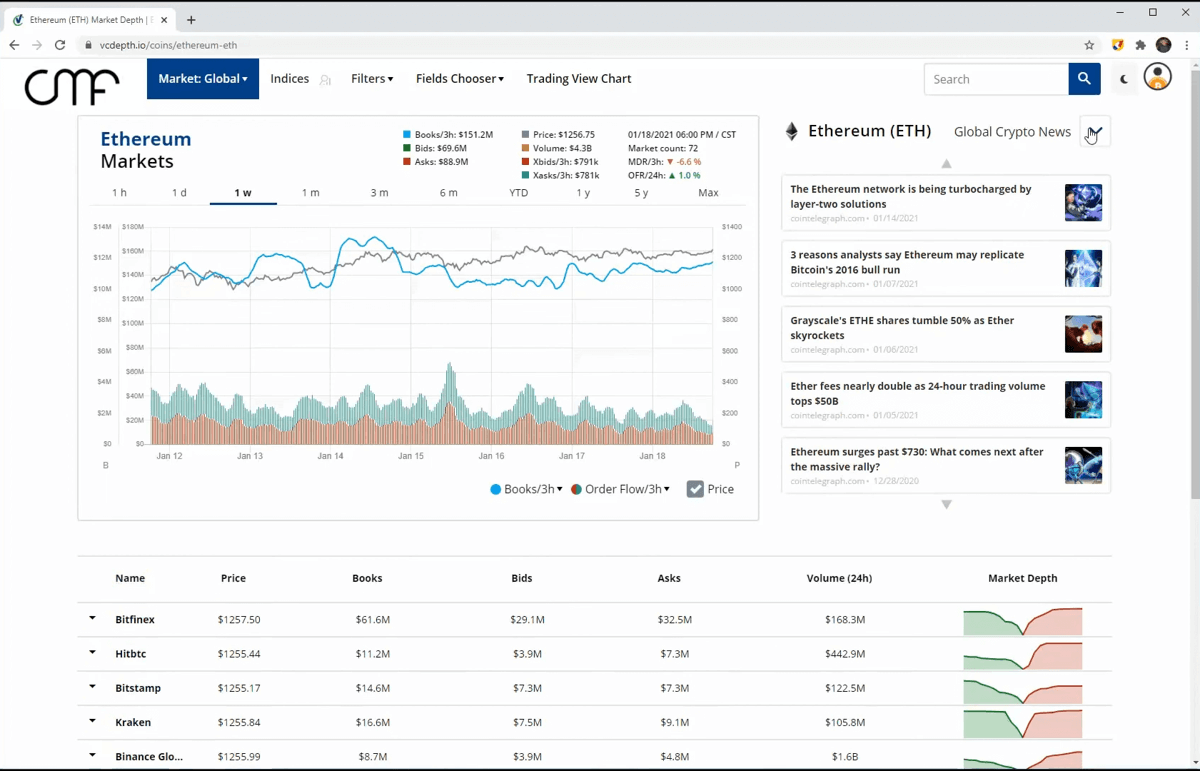Toggle the Global Crypto News checkbox
1200x771 pixels.
coord(1095,132)
